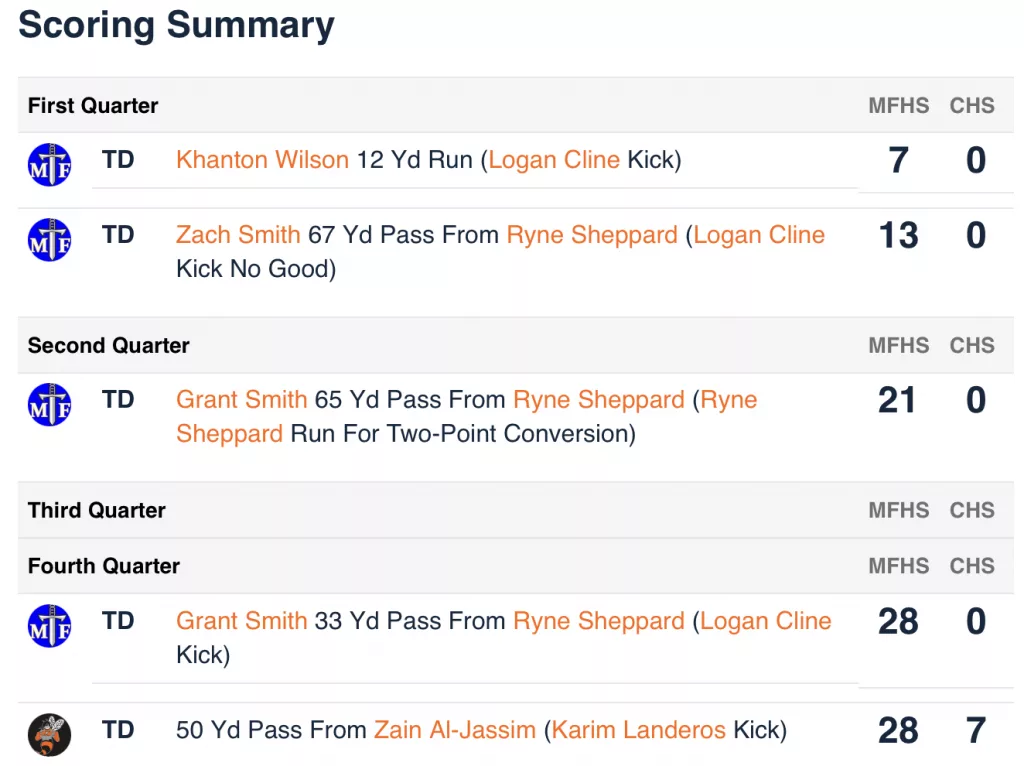
Task: Open Logan Cline link in first touchdown row
Action: coord(554,159)
